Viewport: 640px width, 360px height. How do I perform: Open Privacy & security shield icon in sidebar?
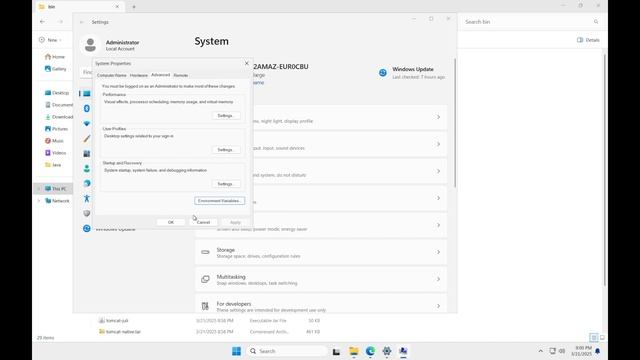[87, 213]
